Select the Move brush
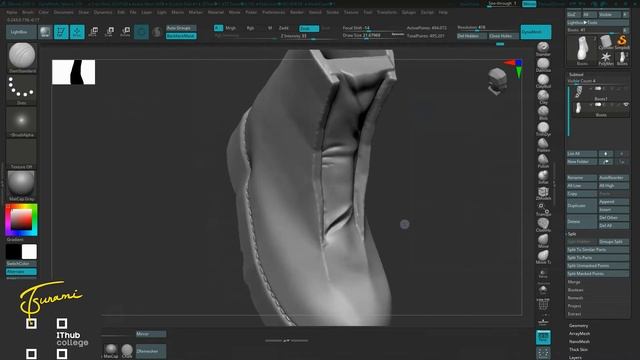 [x=543, y=240]
